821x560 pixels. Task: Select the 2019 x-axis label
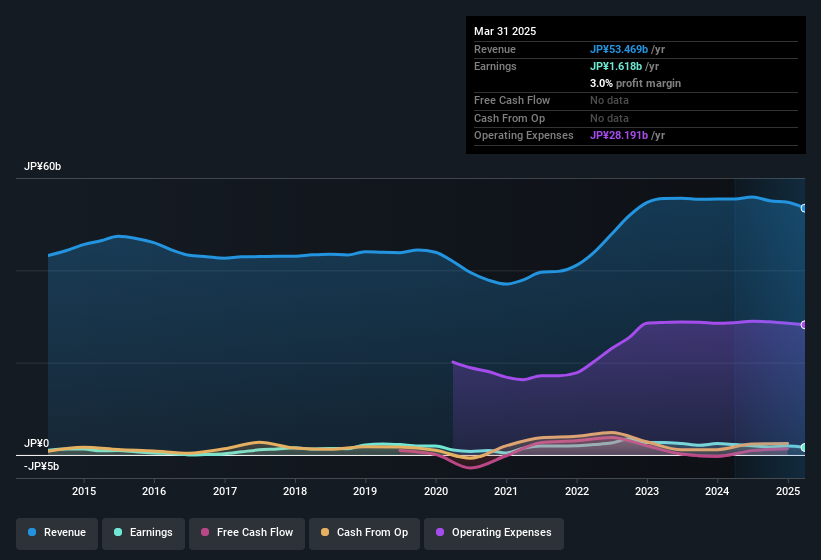click(365, 491)
